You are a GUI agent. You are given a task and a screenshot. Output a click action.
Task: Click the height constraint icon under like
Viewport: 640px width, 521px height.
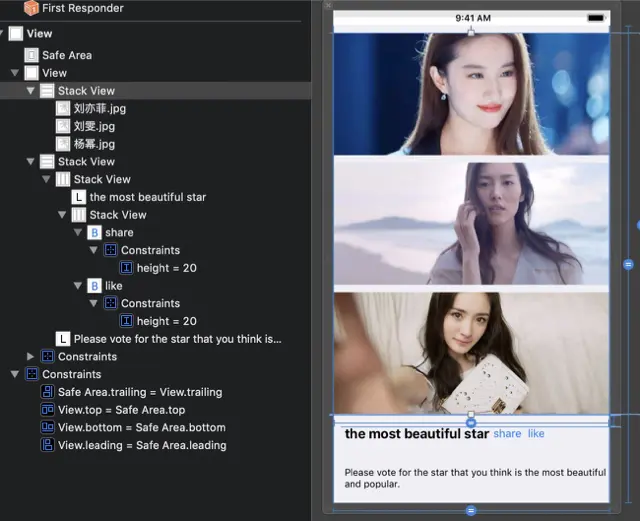point(126,321)
